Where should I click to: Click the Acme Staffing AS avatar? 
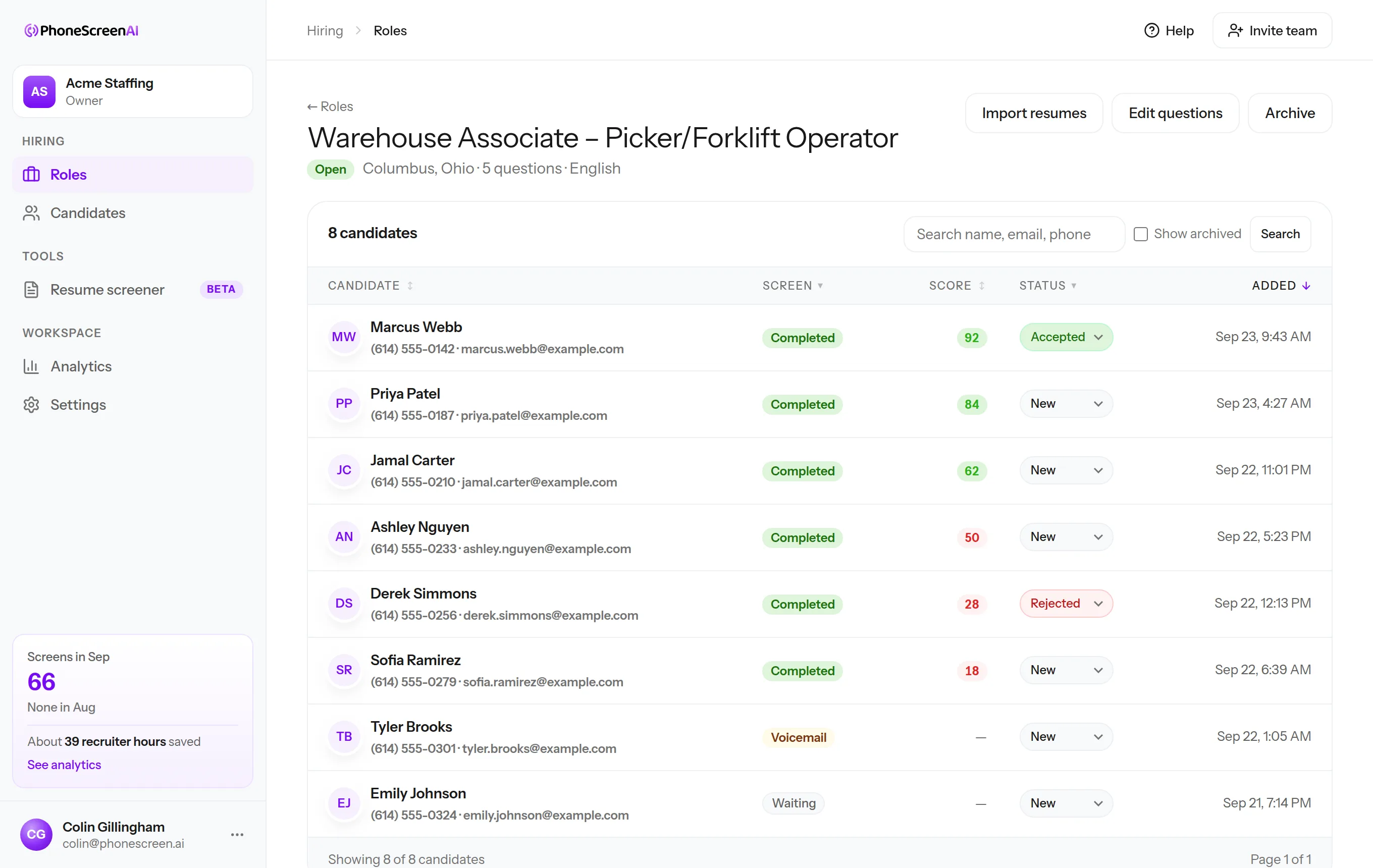click(39, 92)
